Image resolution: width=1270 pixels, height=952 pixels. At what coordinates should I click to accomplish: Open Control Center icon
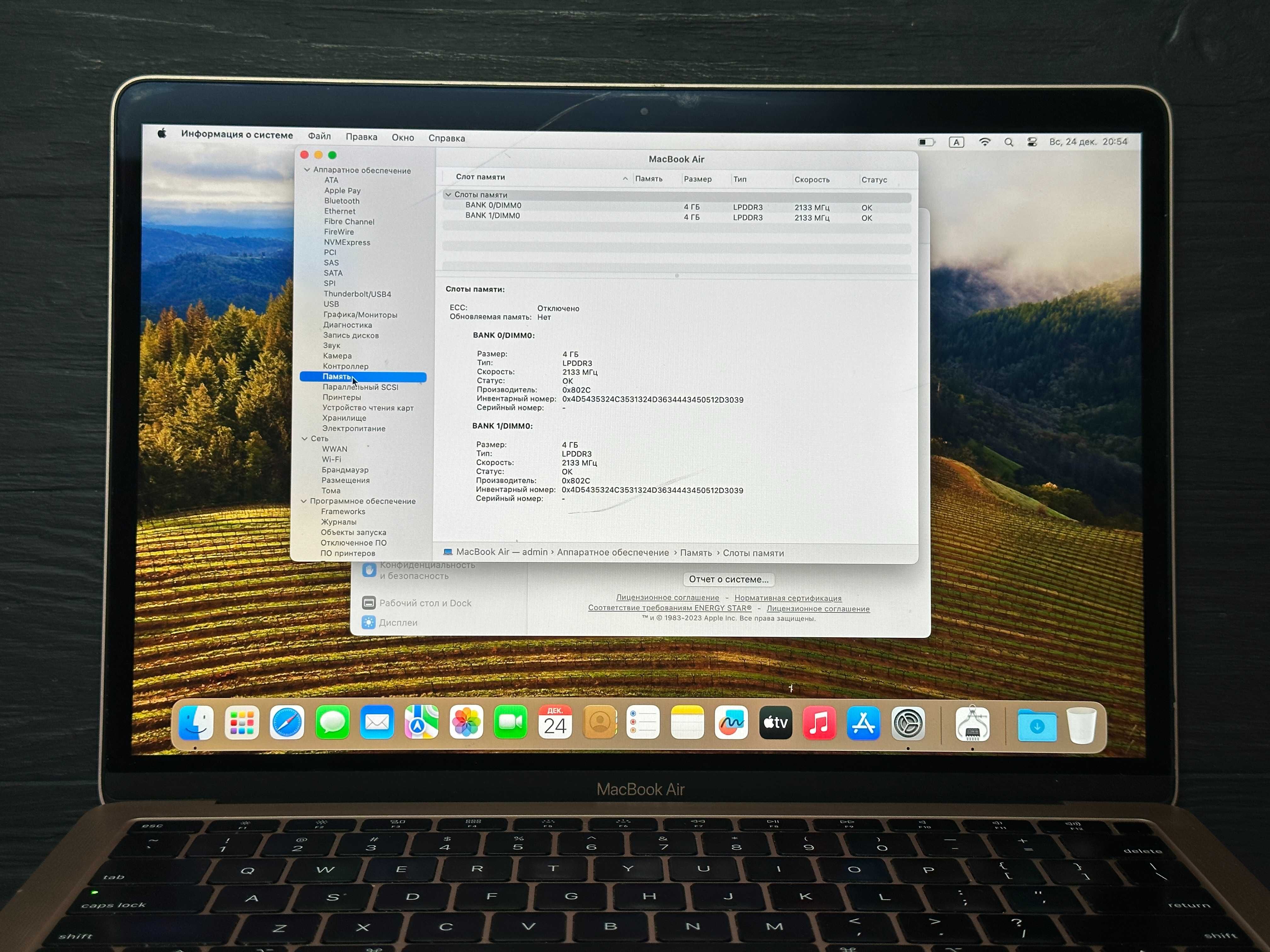tap(1032, 142)
